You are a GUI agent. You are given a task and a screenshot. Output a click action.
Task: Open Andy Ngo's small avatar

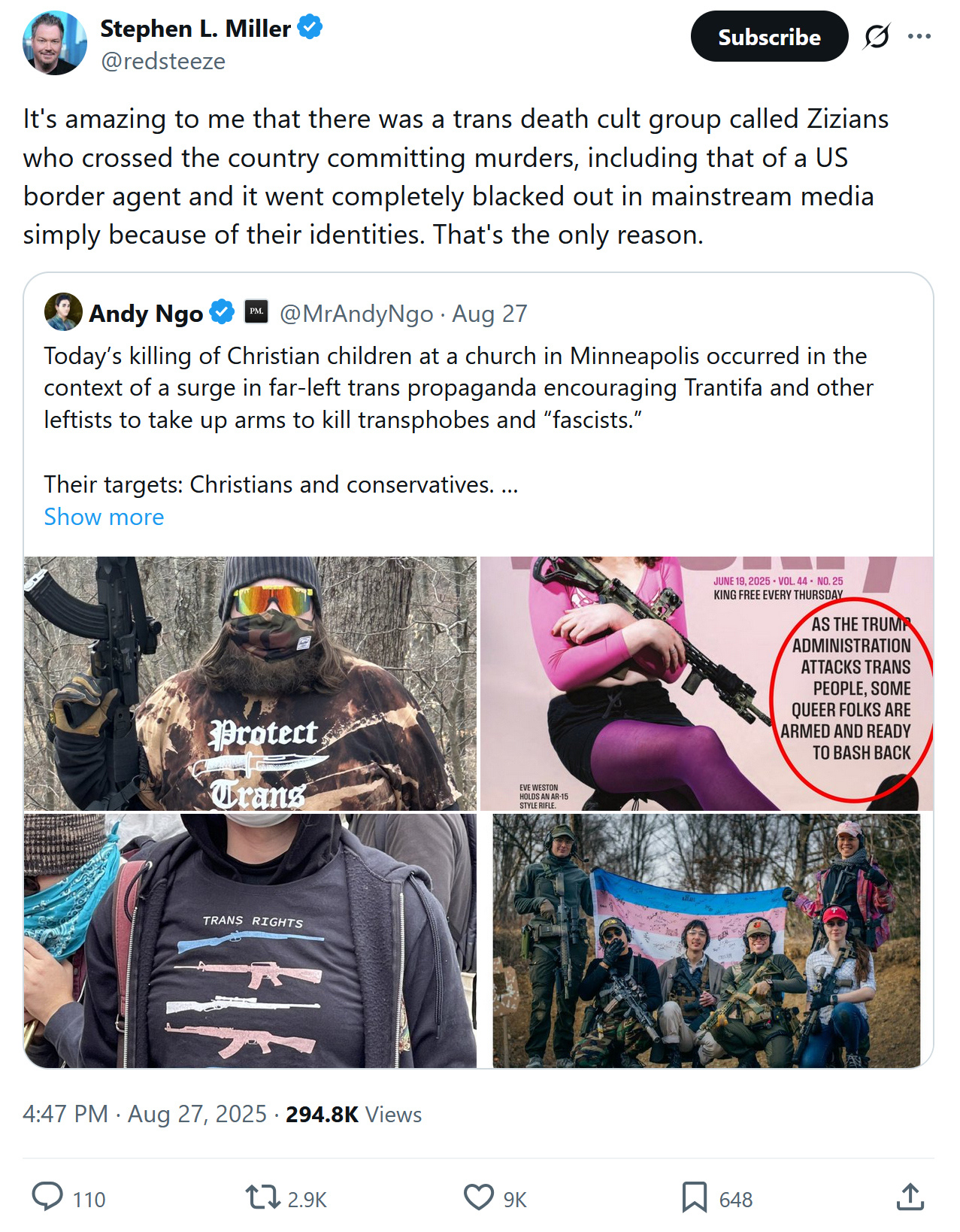tap(63, 312)
